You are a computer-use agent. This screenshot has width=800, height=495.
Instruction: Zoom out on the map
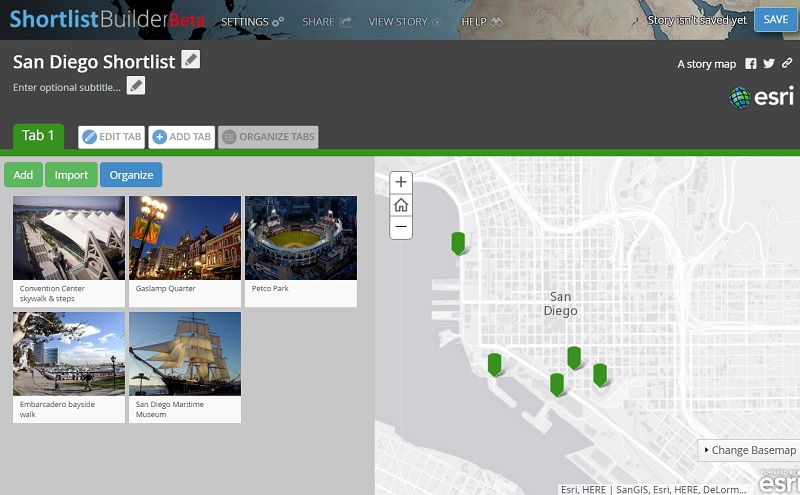click(401, 227)
